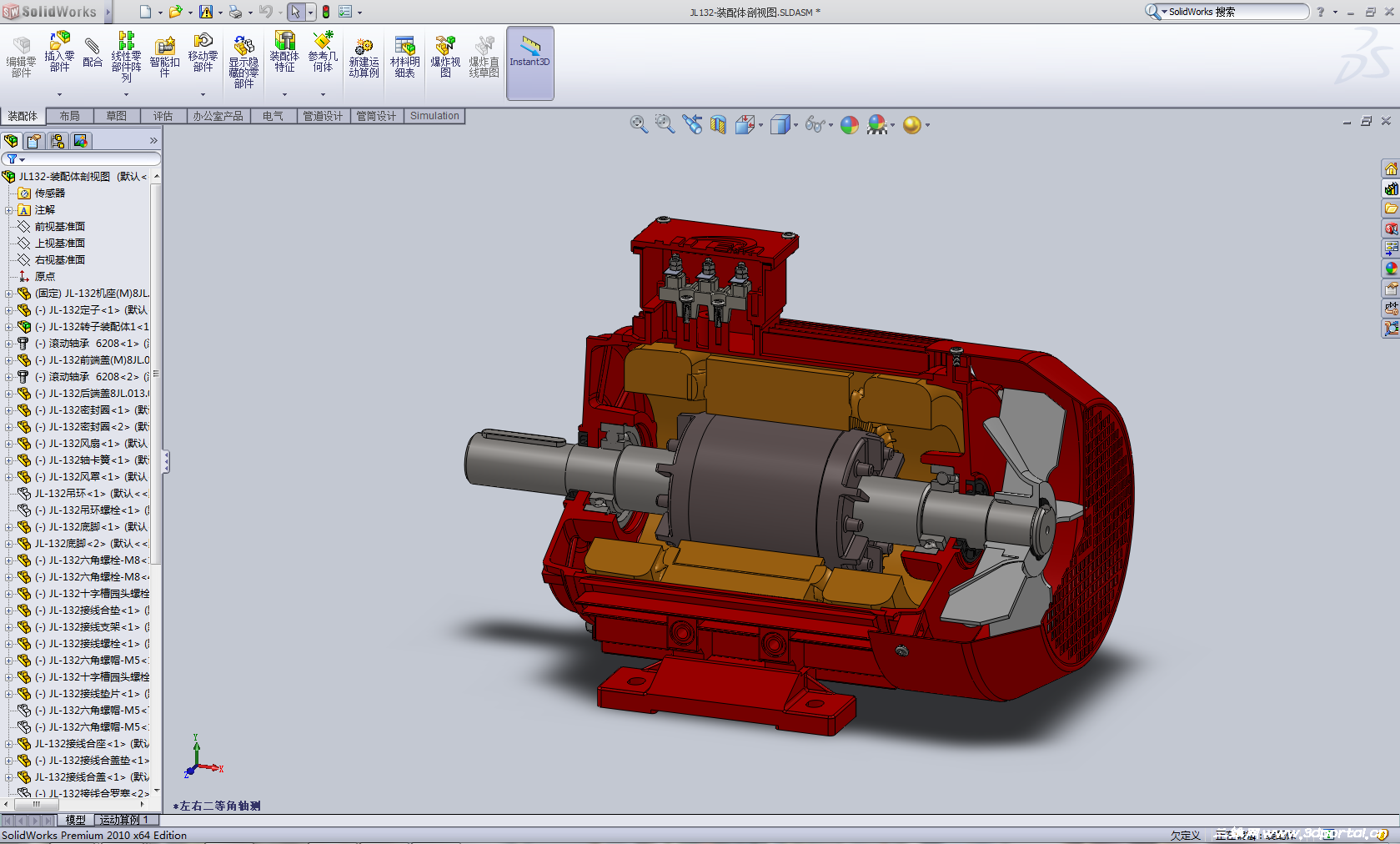The width and height of the screenshot is (1400, 844).
Task: Switch to the 草图 tab
Action: coord(117,116)
